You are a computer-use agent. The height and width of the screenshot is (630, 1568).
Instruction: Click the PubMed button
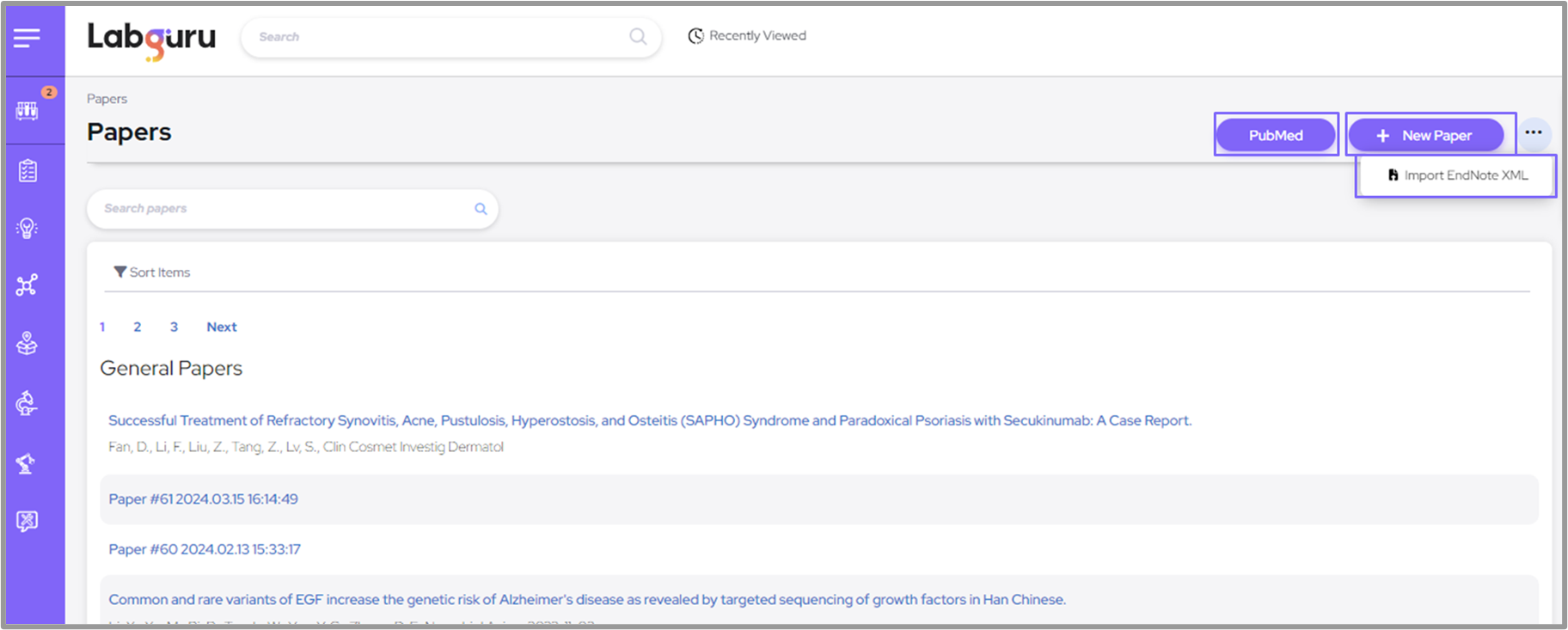point(1276,135)
